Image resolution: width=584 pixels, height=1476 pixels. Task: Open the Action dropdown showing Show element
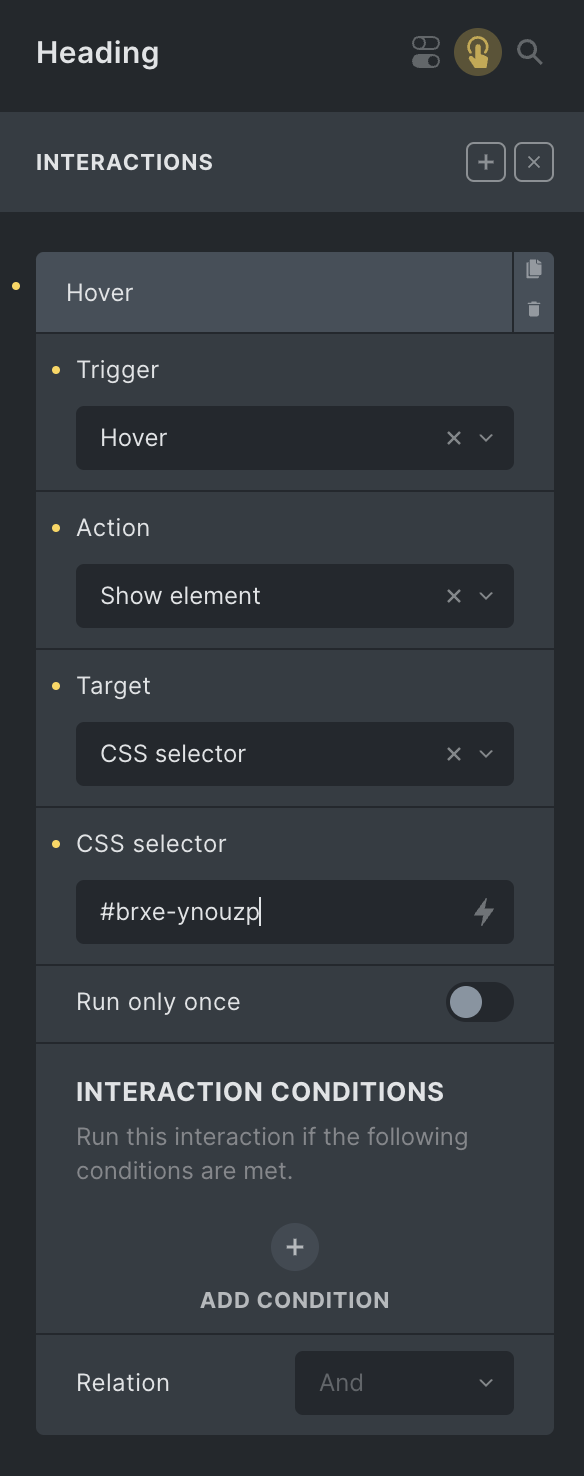point(295,596)
